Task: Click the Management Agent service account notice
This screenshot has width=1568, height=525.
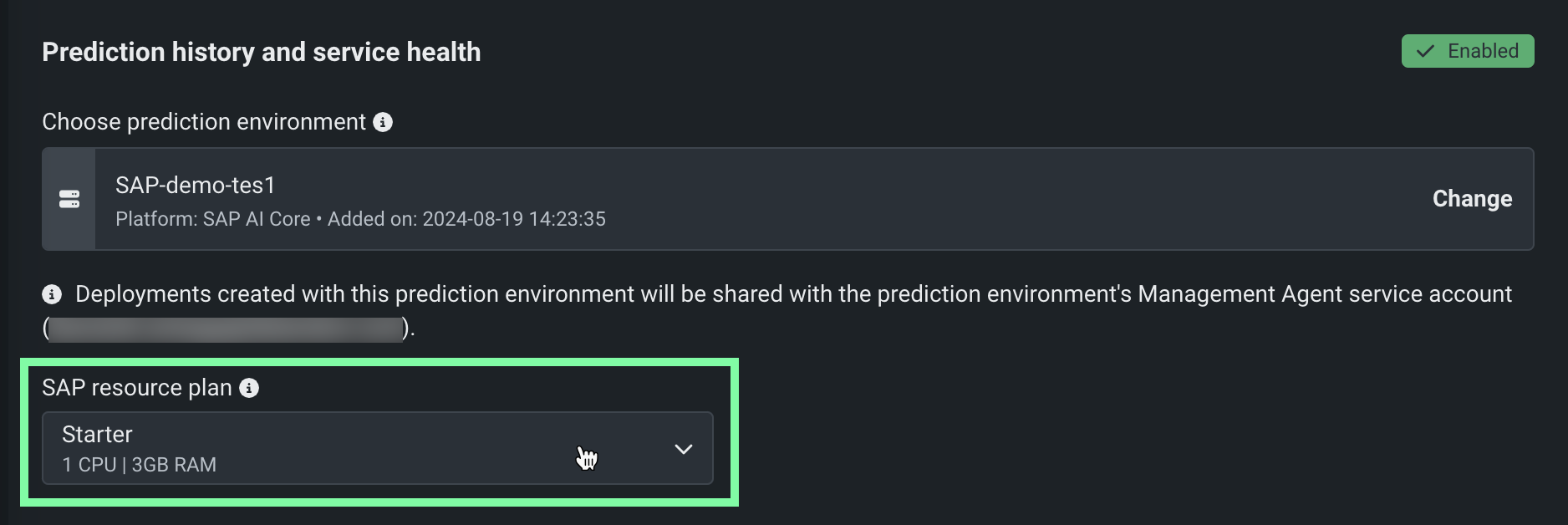Action: pos(792,294)
